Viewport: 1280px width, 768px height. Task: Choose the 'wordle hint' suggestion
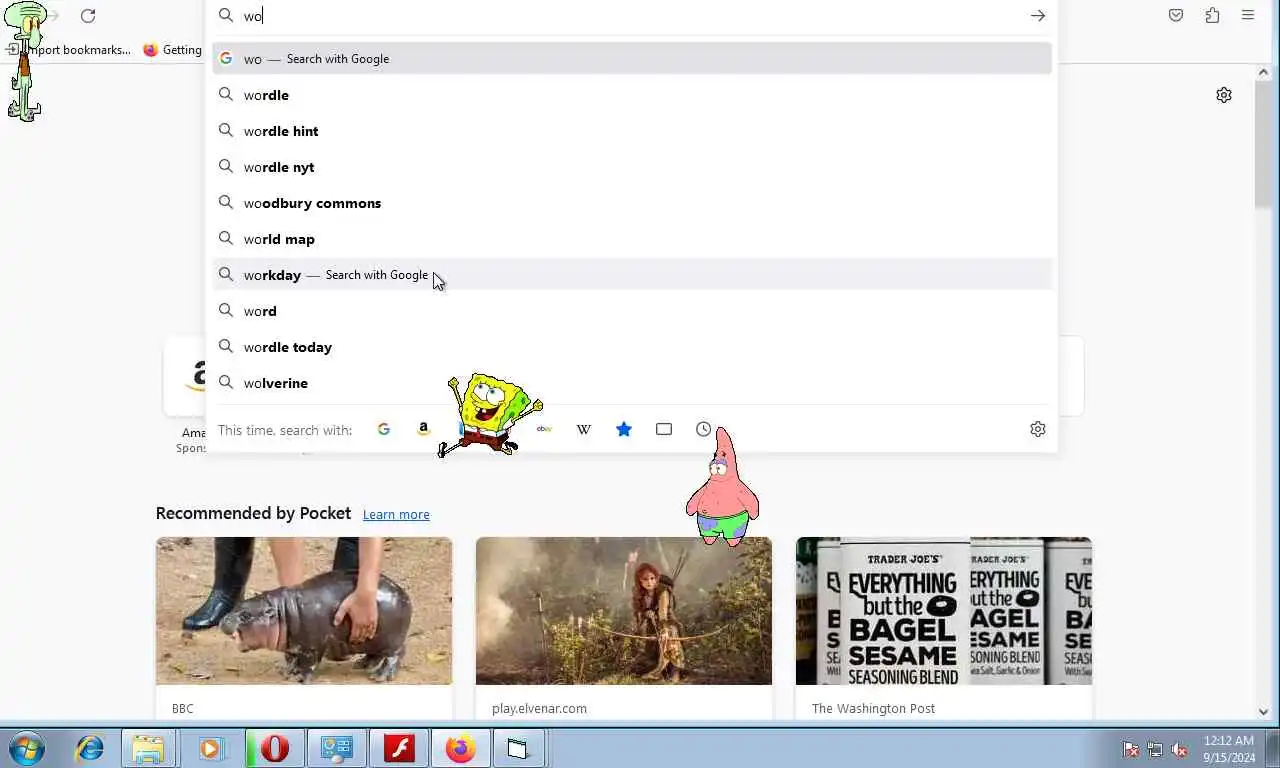(632, 131)
